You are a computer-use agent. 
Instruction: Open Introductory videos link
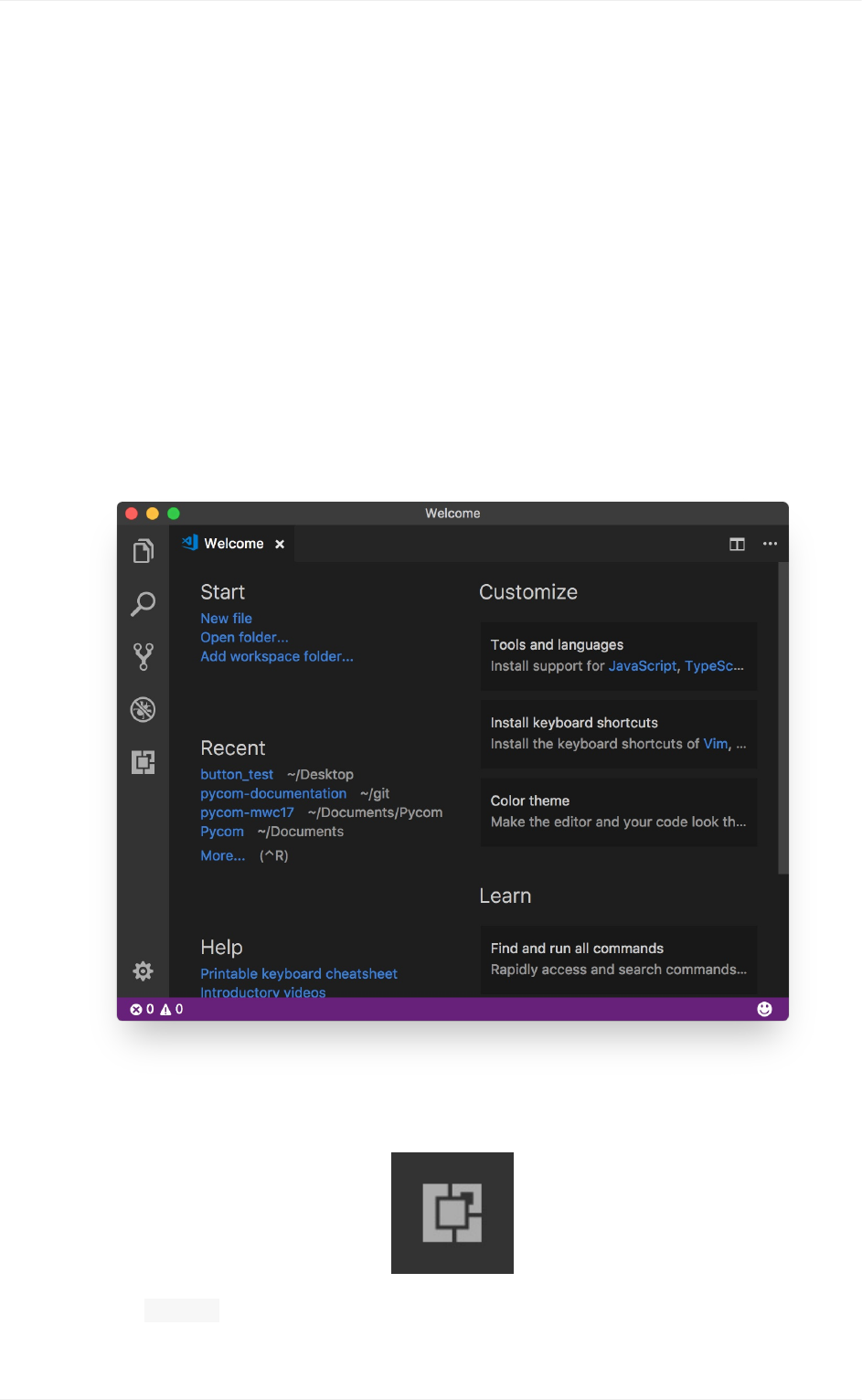pos(263,992)
